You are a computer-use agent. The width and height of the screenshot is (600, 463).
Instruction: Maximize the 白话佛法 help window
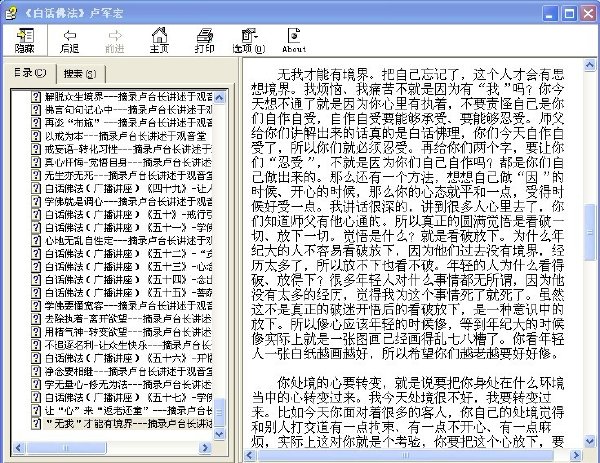click(x=569, y=14)
